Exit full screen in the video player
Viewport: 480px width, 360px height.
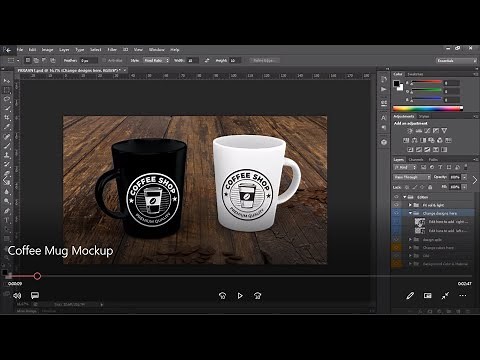[x=445, y=296]
